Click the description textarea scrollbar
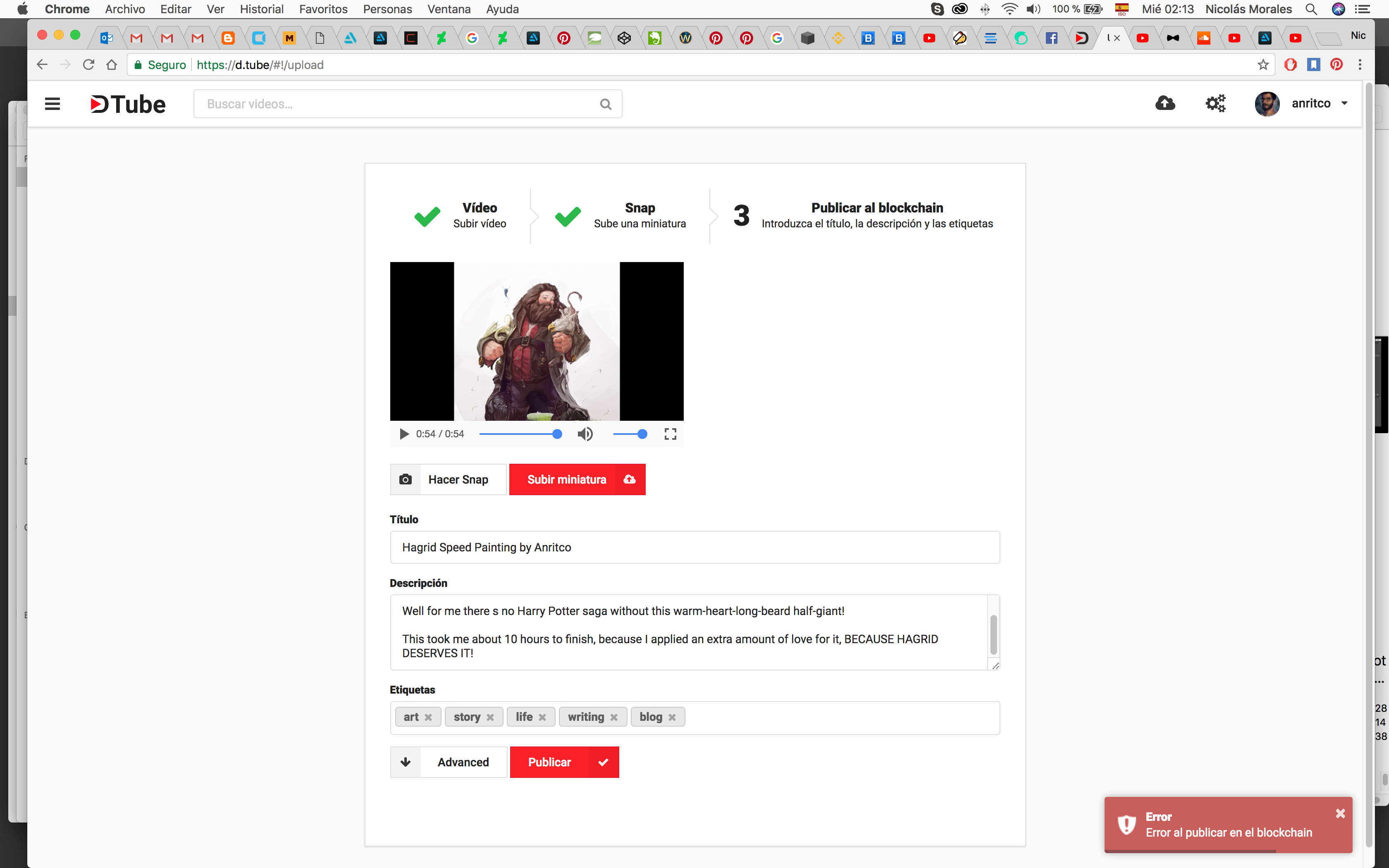1389x868 pixels. (x=993, y=634)
